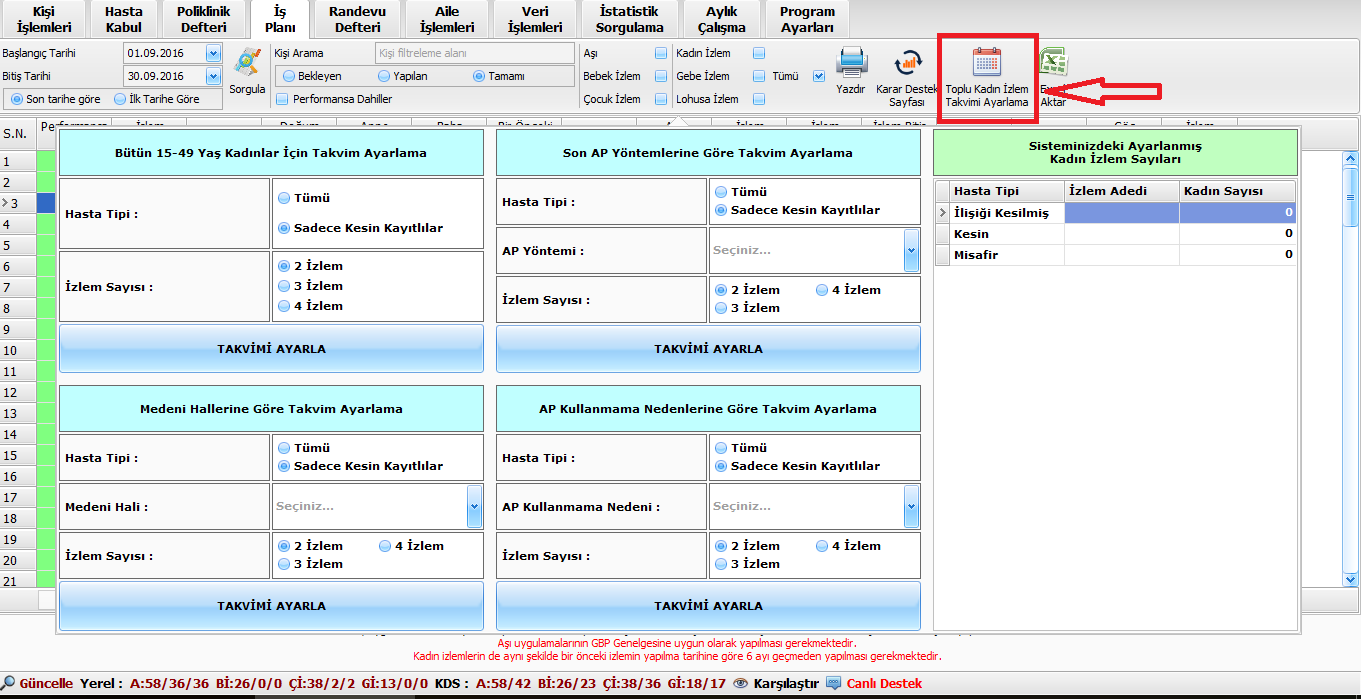This screenshot has height=699, width=1361.
Task: Click Toplu Kadın İzlem Takvimi Ayarlama icon
Action: point(987,63)
